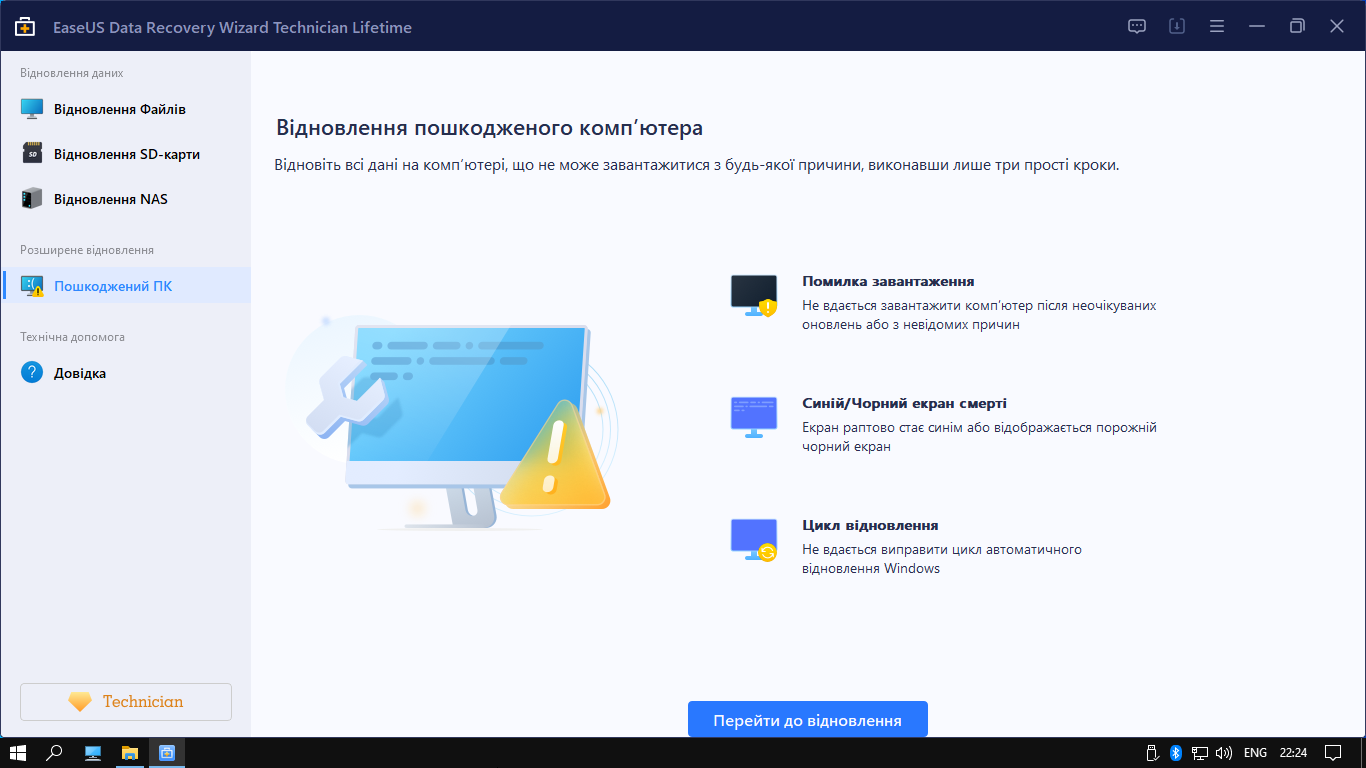Minimize the EaseUS window
Viewport: 1366px width, 768px height.
click(x=1257, y=27)
